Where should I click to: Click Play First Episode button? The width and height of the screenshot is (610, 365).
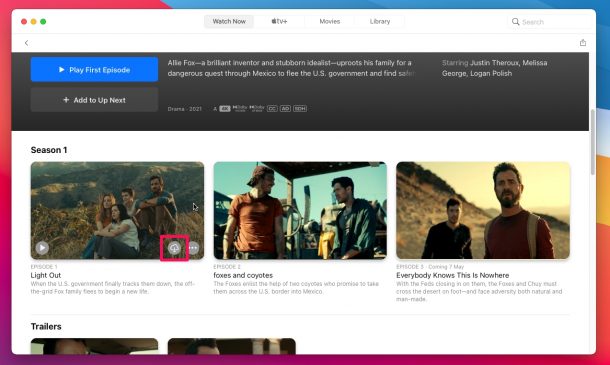pos(94,70)
